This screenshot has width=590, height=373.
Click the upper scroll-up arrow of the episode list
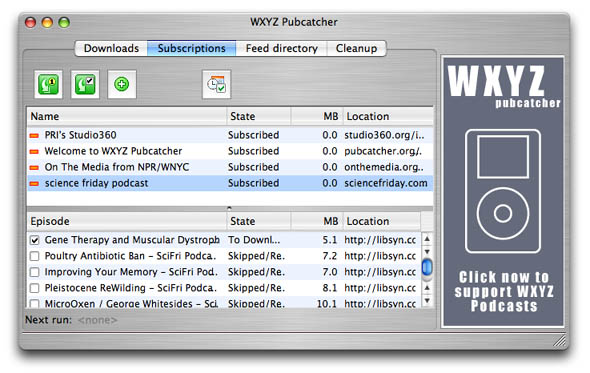(x=427, y=239)
